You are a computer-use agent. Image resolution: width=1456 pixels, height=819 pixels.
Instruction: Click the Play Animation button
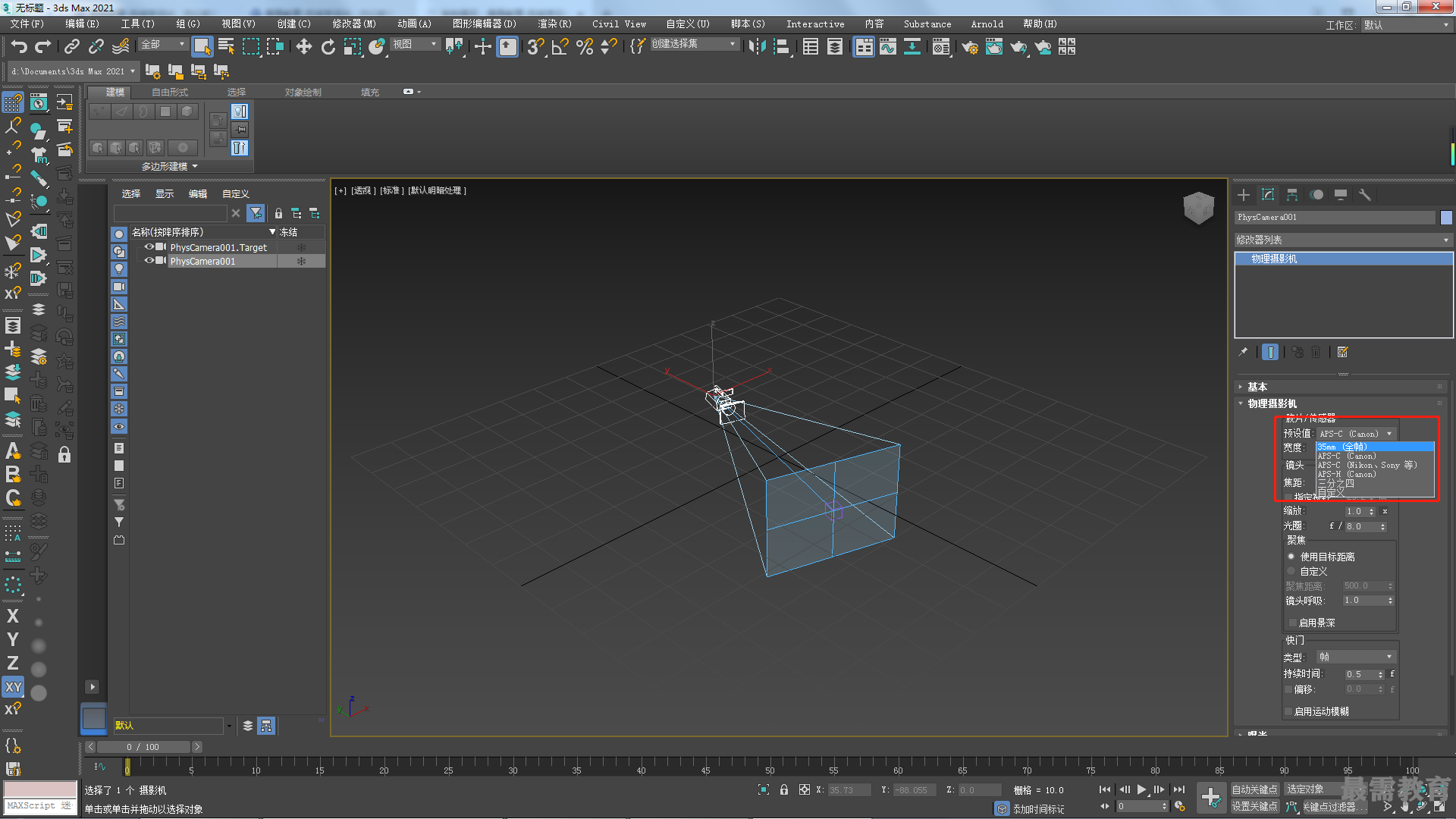click(x=1142, y=789)
